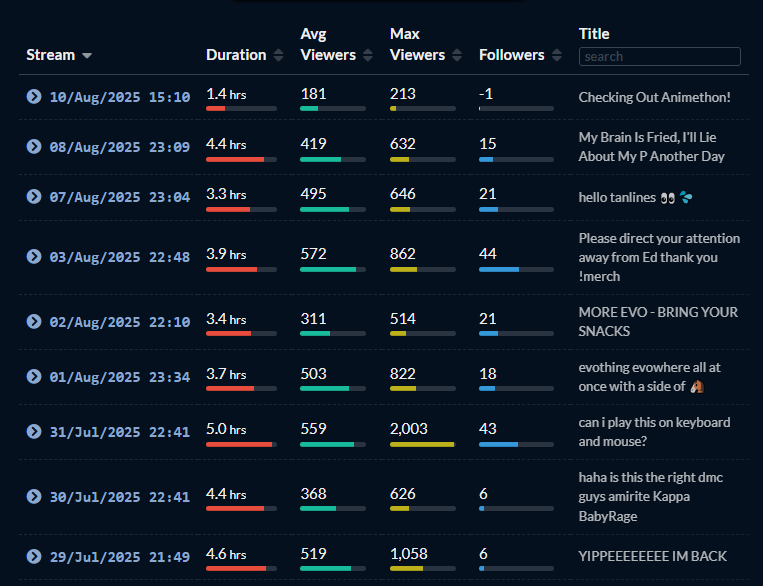Click the 4.6 hrs duration value
This screenshot has width=763, height=586.
[x=226, y=554]
